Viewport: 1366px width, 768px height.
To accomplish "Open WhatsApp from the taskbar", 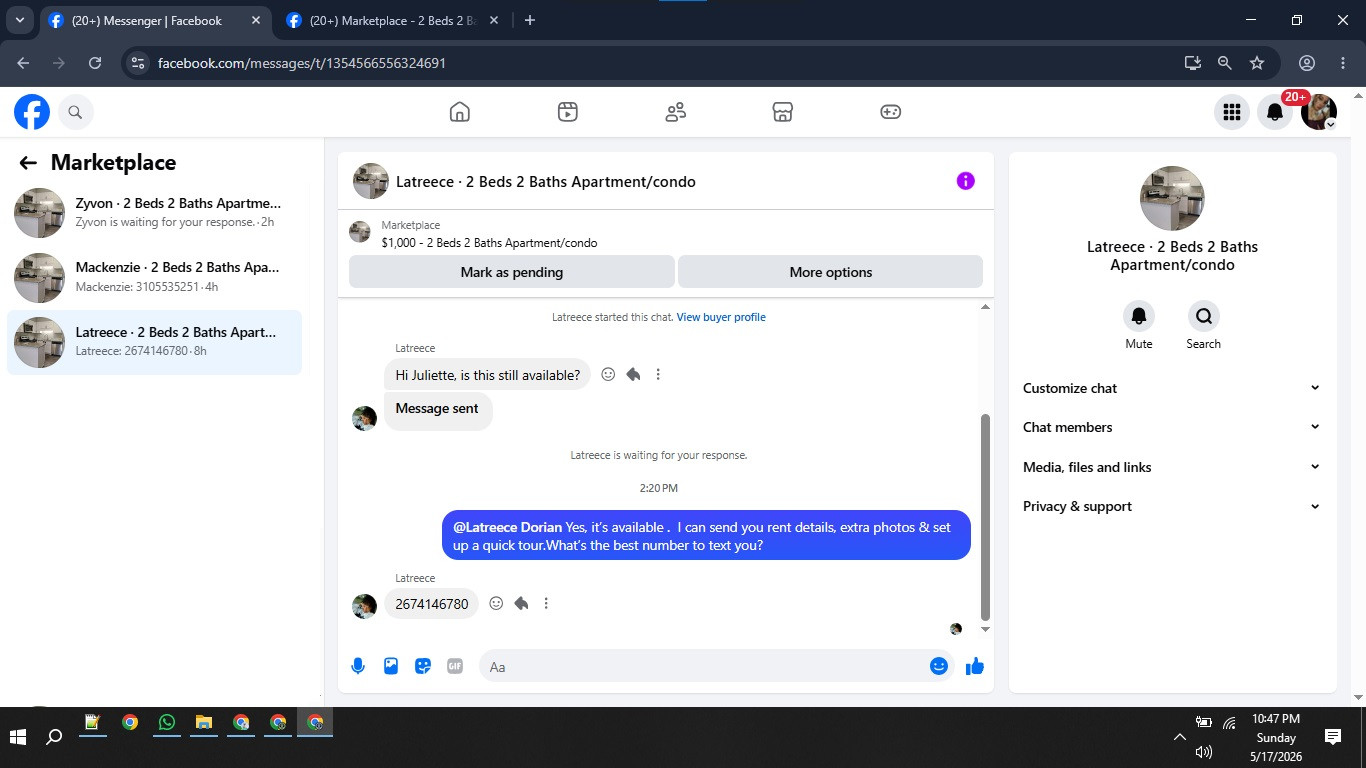I will click(x=166, y=723).
